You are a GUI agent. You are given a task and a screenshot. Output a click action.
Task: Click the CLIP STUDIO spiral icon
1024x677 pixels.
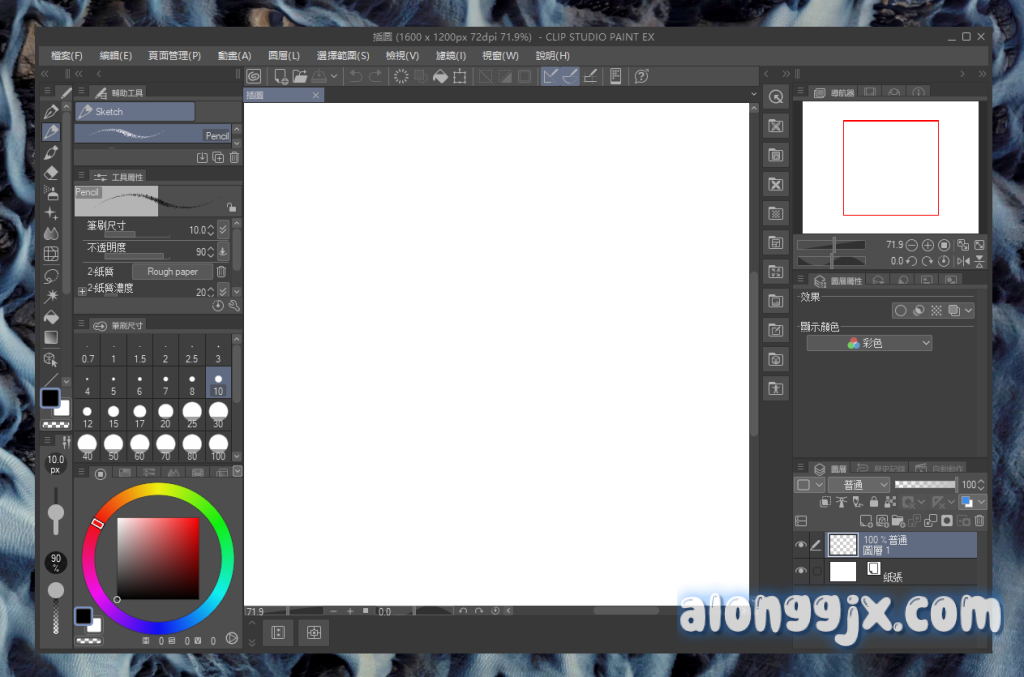(x=255, y=77)
